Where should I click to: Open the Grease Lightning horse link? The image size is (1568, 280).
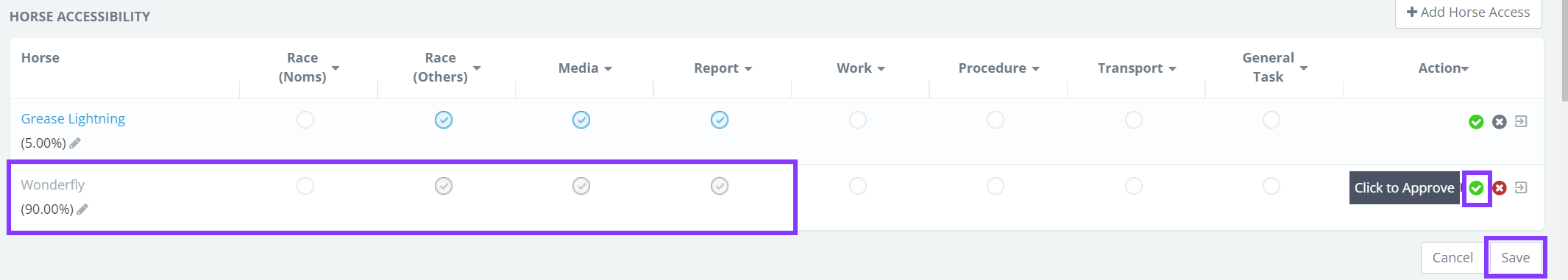[x=73, y=119]
